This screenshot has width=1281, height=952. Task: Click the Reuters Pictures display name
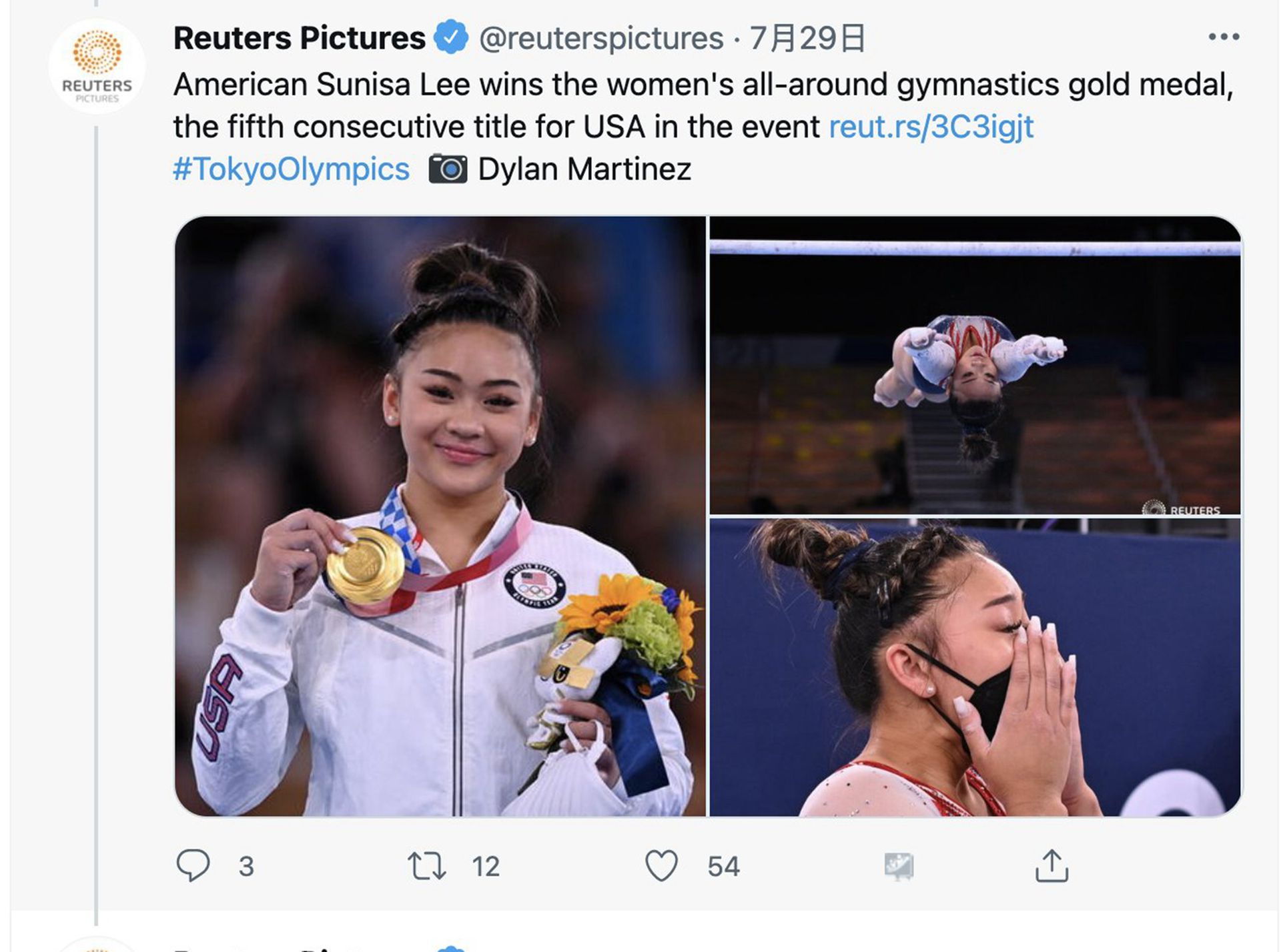point(300,38)
